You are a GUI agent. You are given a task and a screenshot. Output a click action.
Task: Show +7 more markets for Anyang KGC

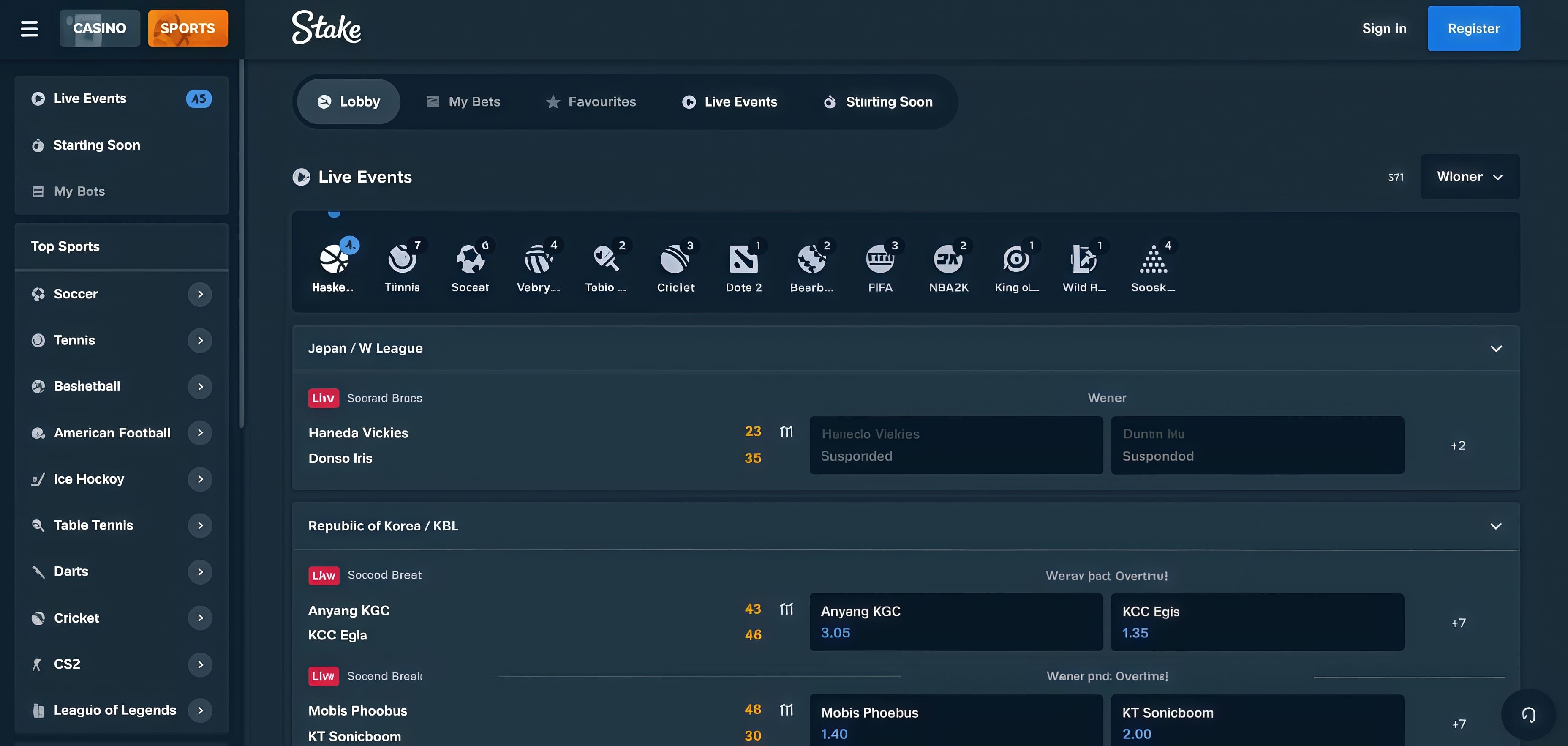pos(1459,623)
